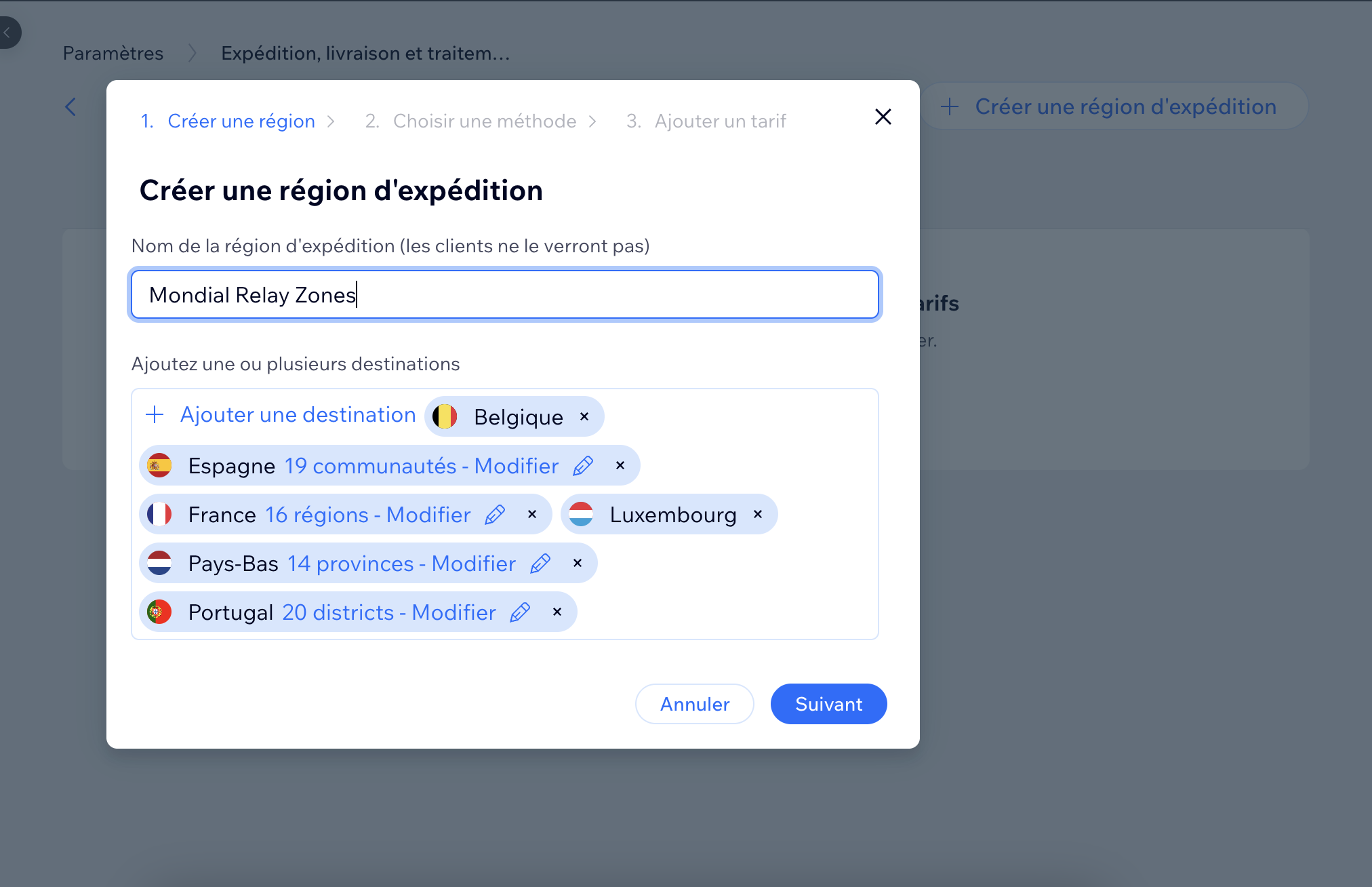1372x887 pixels.
Task: Open the Modifier link for Espagne
Action: pyautogui.click(x=514, y=465)
